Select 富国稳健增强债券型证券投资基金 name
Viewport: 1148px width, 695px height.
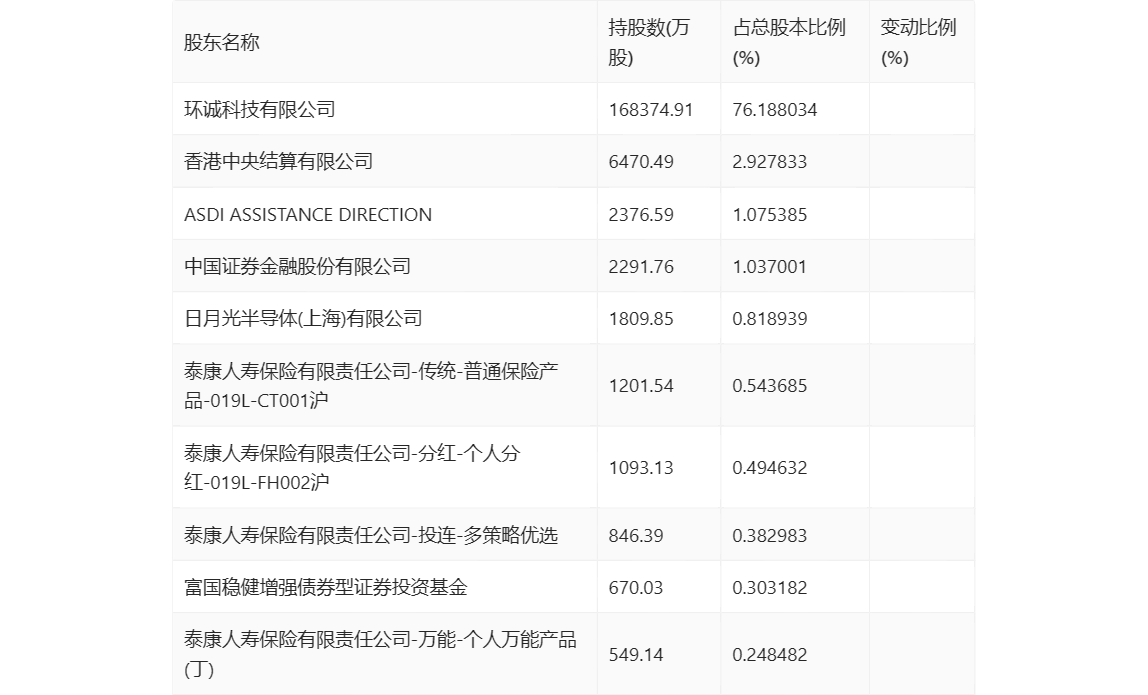pyautogui.click(x=326, y=587)
